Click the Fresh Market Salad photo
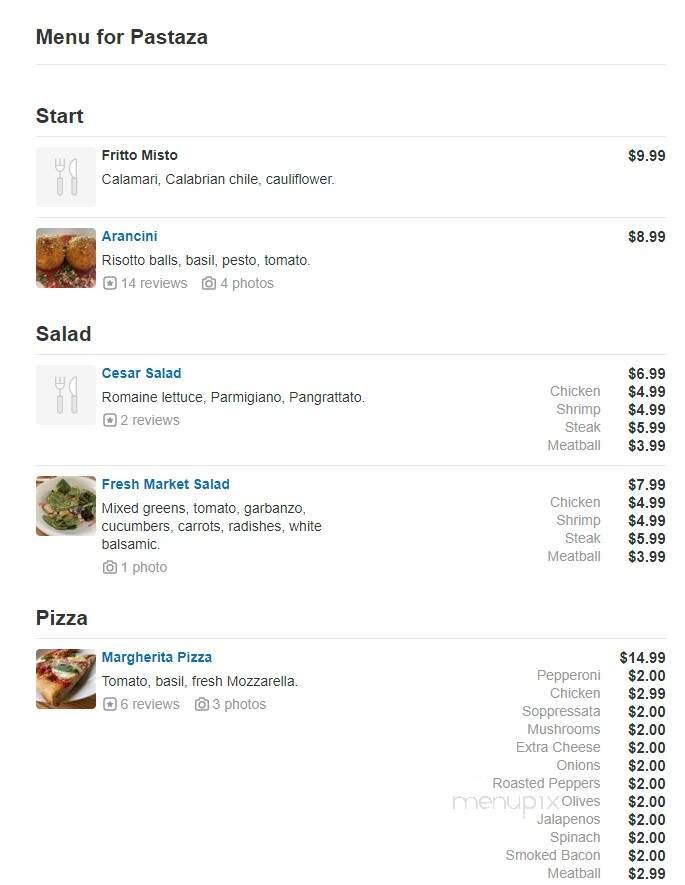Screen dimensions: 685x885 pyautogui.click(x=65, y=505)
